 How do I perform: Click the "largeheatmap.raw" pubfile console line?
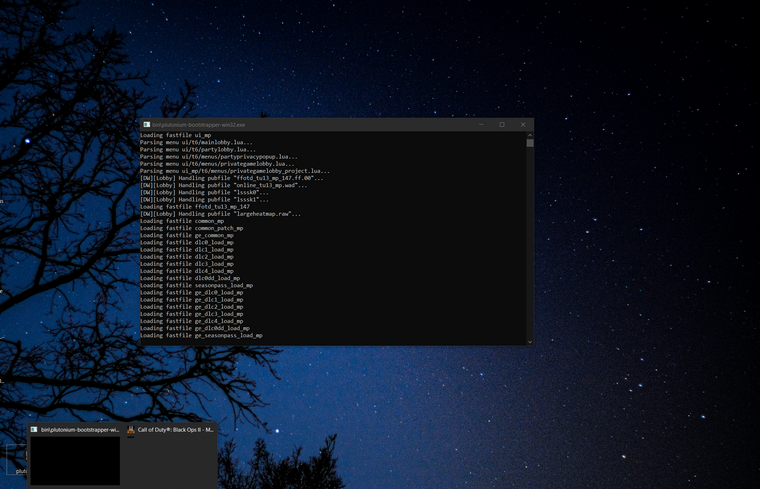click(220, 214)
